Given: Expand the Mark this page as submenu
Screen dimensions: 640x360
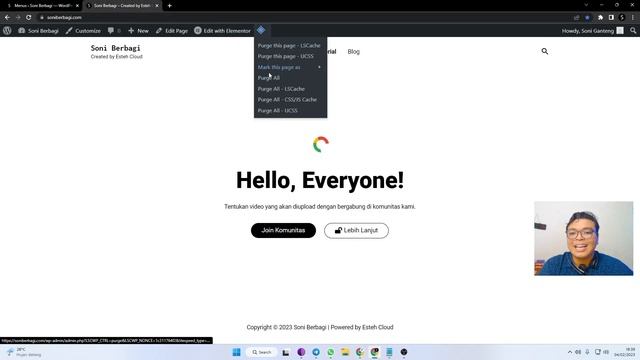Looking at the screenshot, I should click(x=289, y=67).
